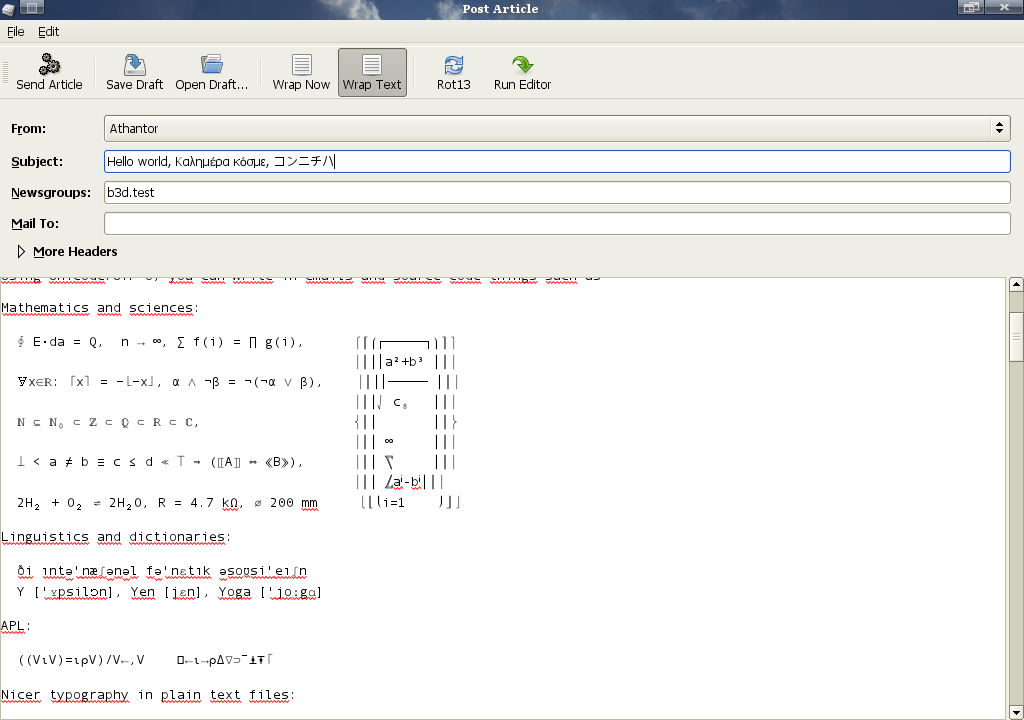Screen dimensions: 1024x720
Task: Open the File menu
Action: point(16,31)
